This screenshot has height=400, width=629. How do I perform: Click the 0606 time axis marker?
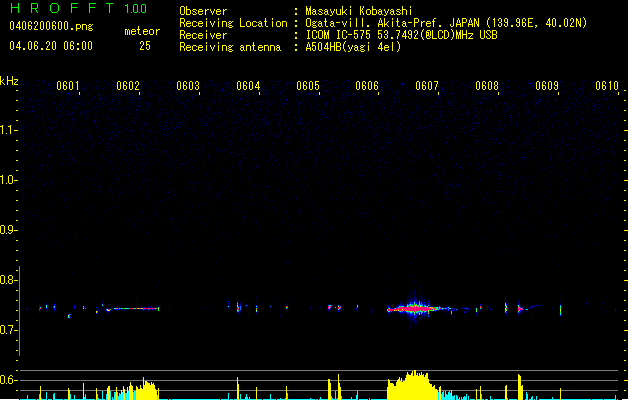(367, 86)
